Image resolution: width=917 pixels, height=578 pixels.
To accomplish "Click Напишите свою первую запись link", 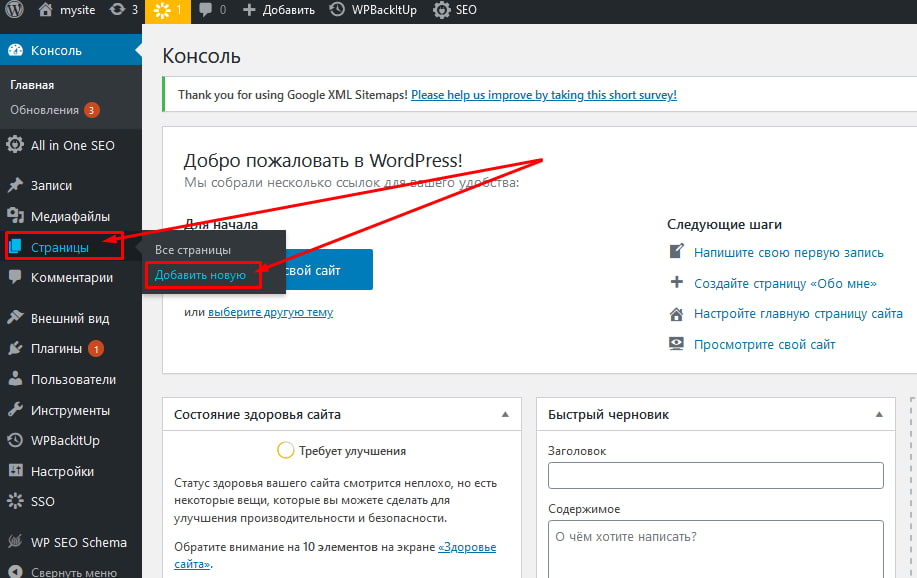I will (x=789, y=253).
